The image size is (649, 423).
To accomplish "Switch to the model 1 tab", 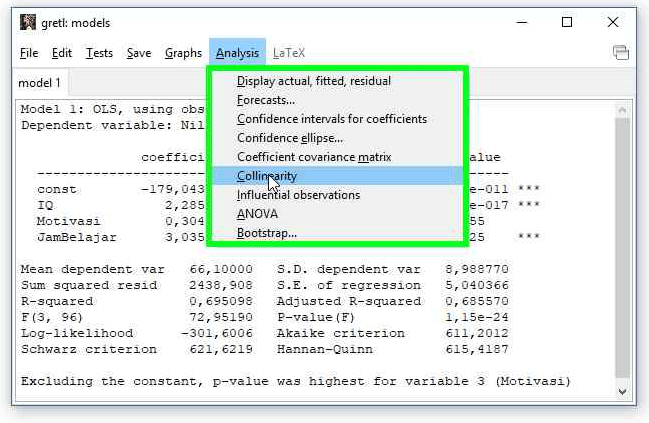I will coord(40,83).
